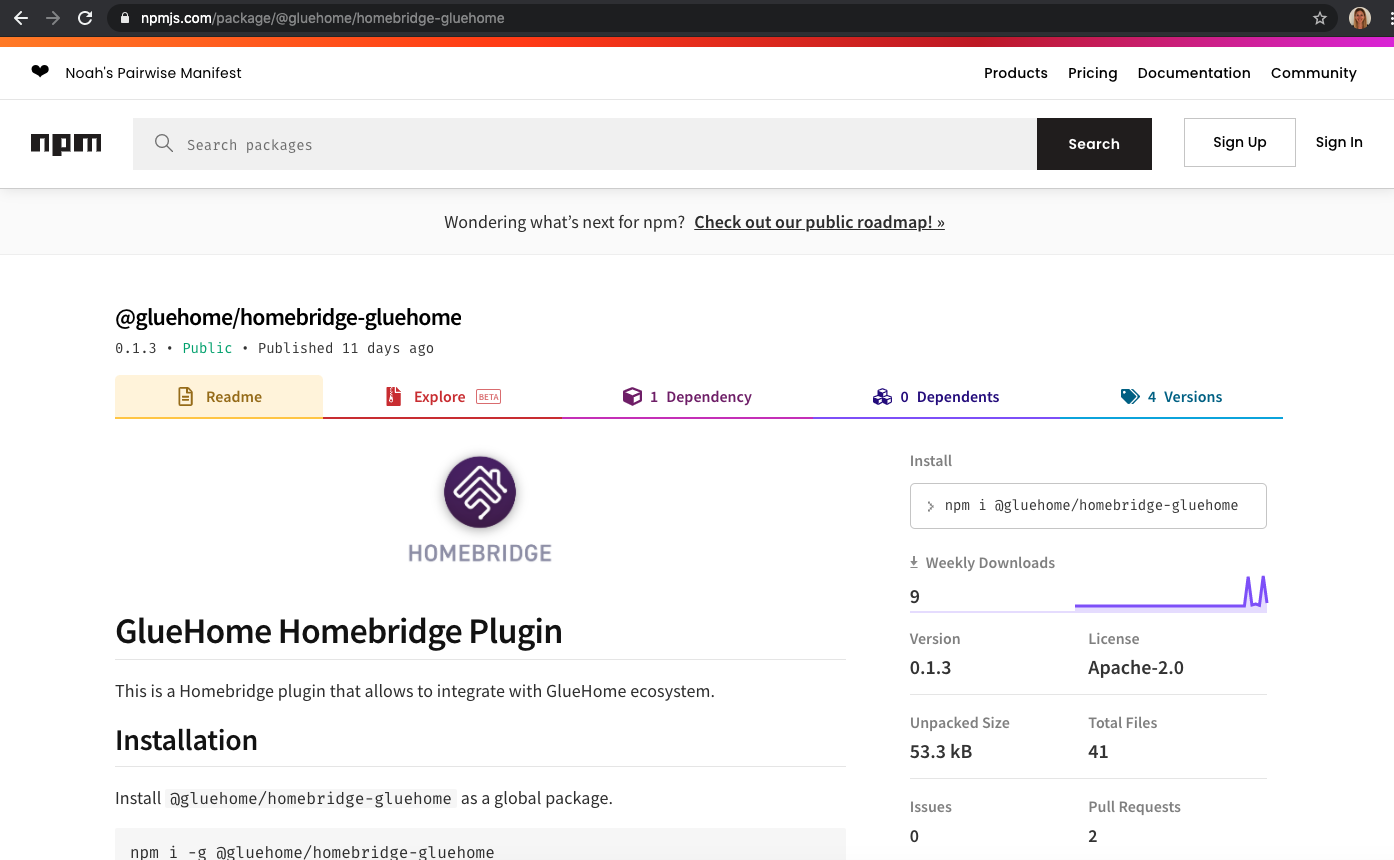This screenshot has width=1394, height=860.
Task: Switch to the Explore BETA tab
Action: tap(443, 397)
